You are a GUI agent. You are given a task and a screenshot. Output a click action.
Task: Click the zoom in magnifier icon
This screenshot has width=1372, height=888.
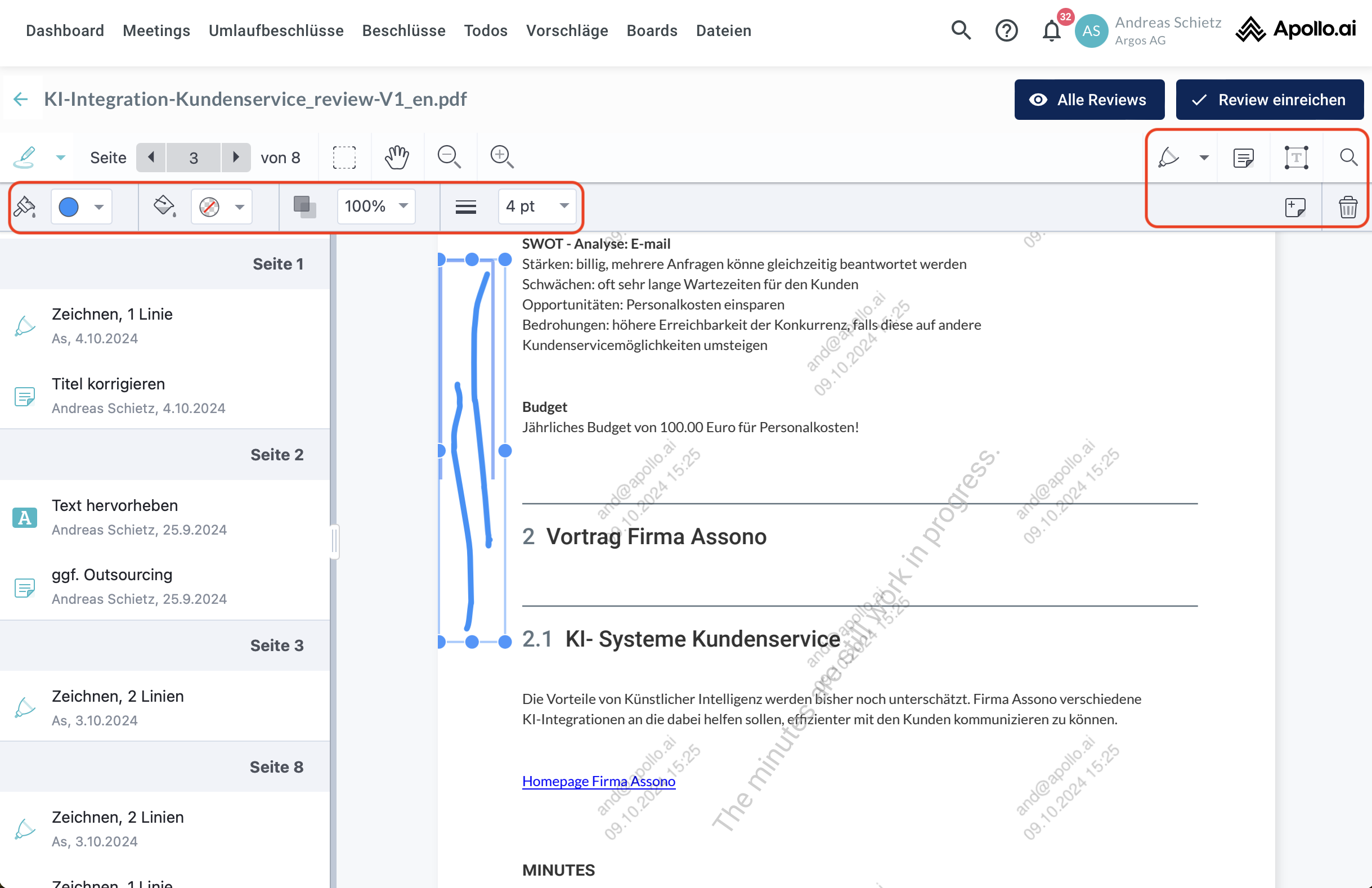tap(501, 158)
